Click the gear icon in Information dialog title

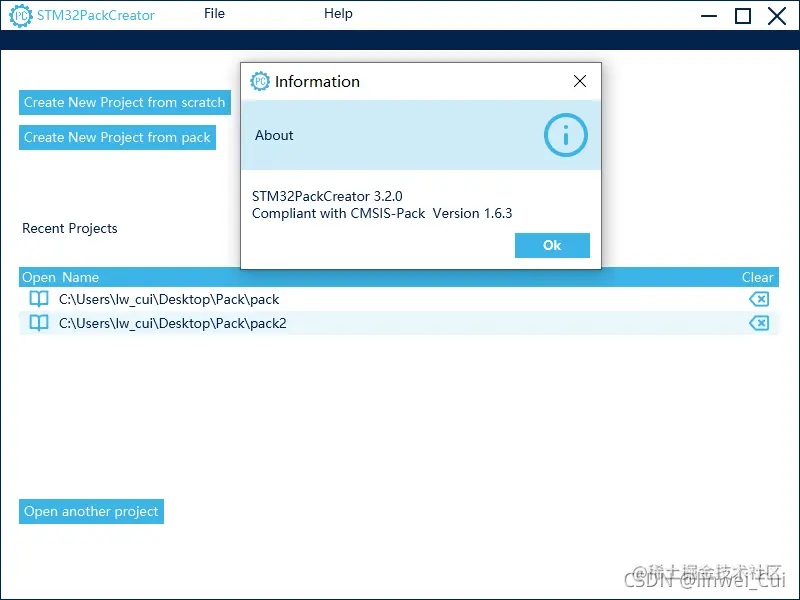coord(260,81)
